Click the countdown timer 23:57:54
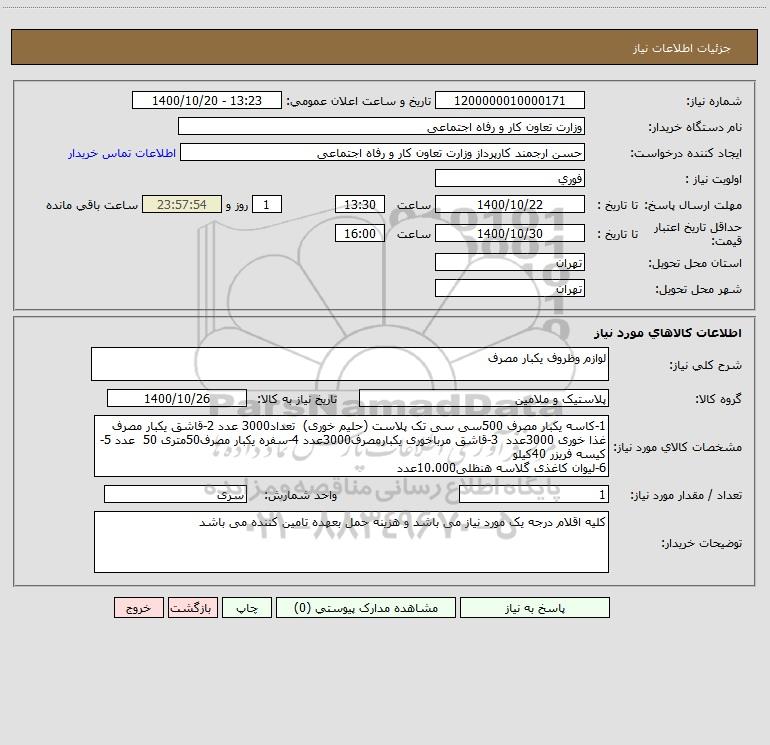 (182, 204)
